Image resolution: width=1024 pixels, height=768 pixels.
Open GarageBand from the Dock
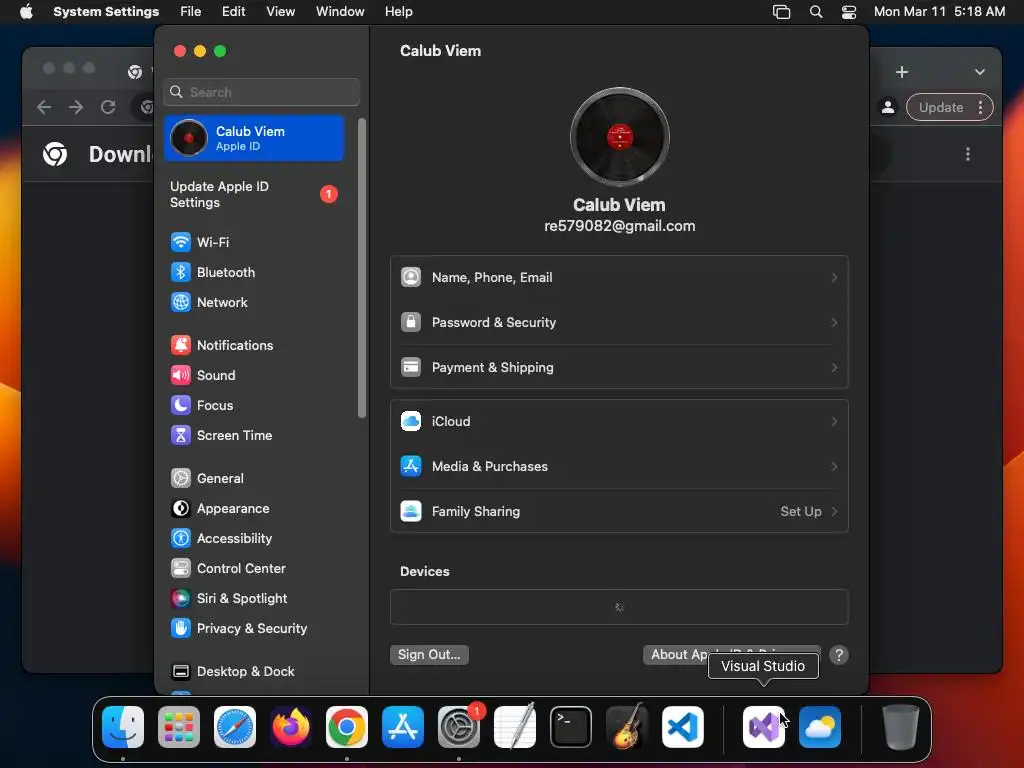[x=627, y=727]
